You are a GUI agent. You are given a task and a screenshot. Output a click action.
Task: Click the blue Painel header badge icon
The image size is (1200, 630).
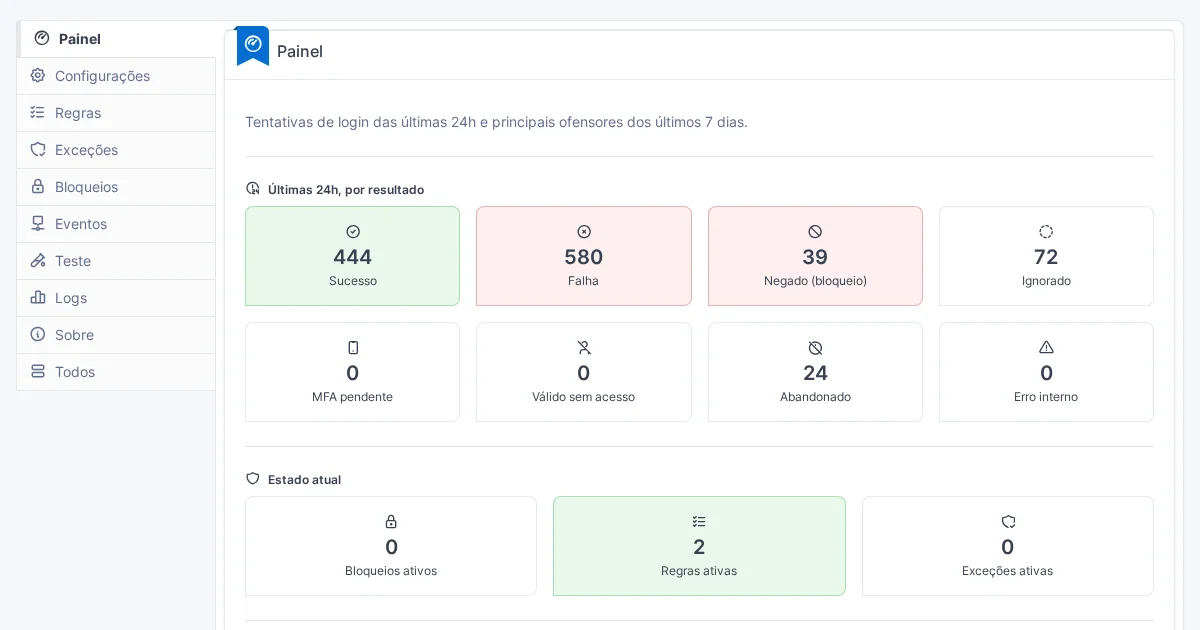253,45
